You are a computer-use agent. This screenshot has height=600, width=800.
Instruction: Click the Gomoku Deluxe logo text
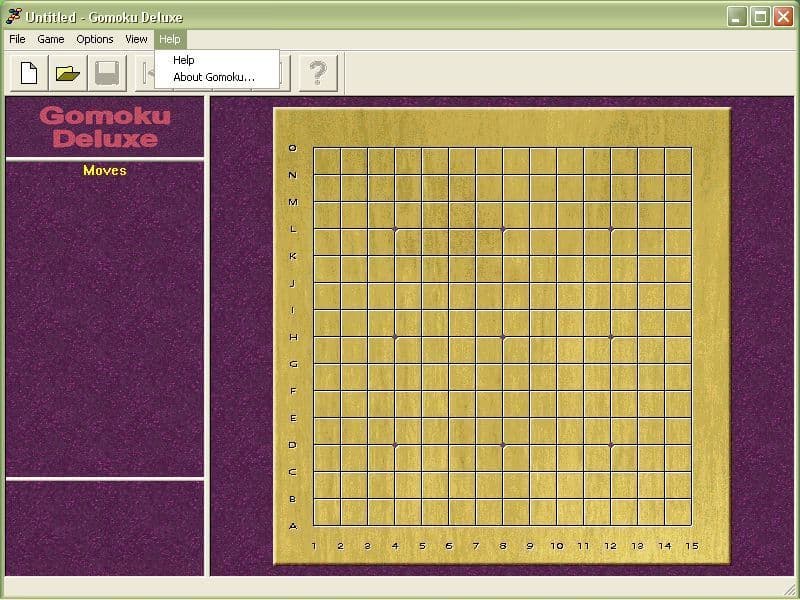pos(105,127)
